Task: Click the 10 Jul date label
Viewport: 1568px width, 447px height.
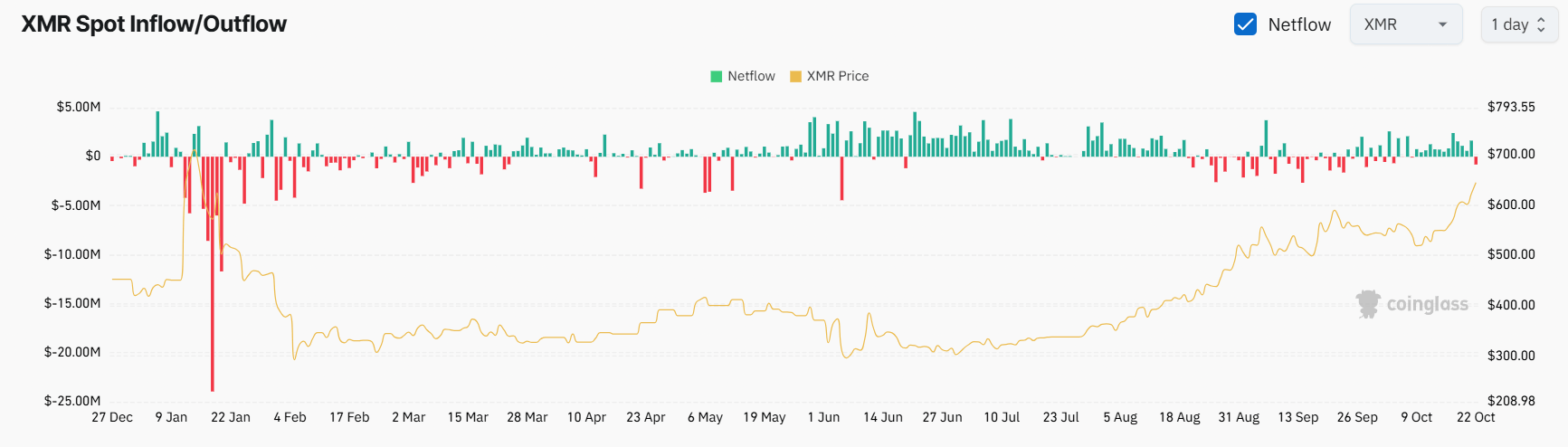Action: coord(1002,417)
